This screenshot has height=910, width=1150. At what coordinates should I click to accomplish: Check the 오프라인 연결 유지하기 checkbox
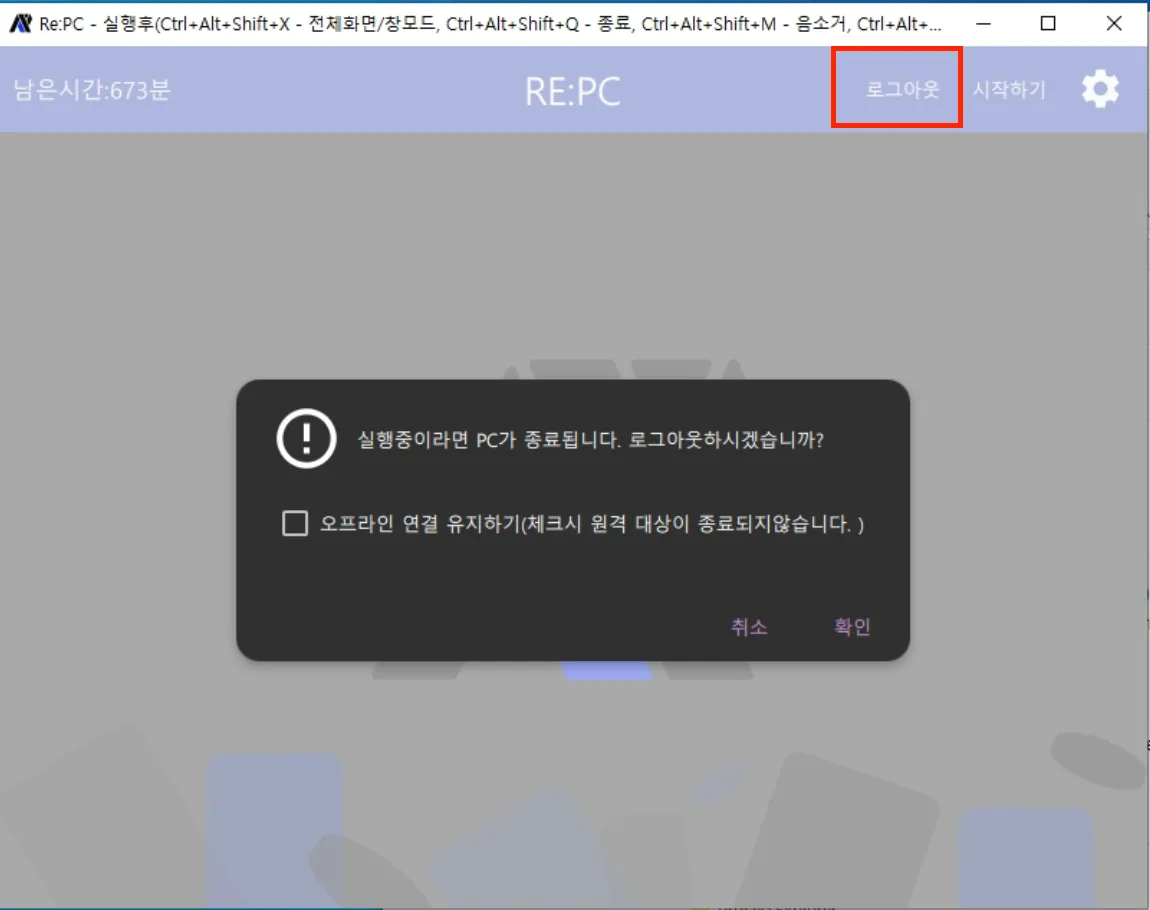pos(295,524)
